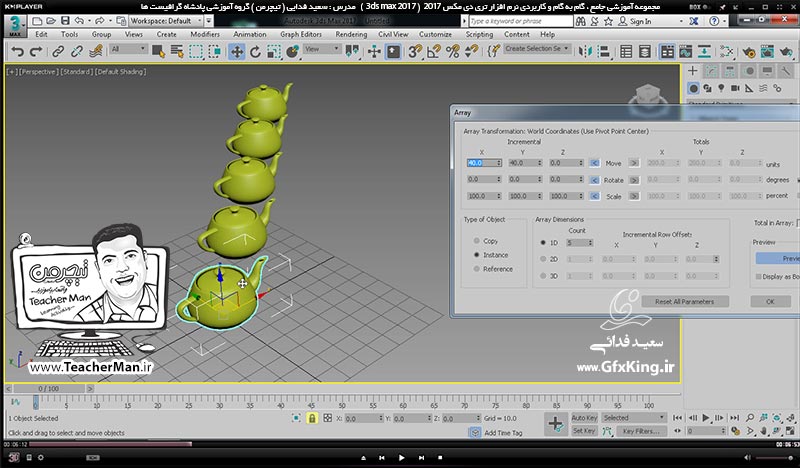Select the Bind to Space Warp tool
The width and height of the screenshot is (800, 468).
(95, 52)
